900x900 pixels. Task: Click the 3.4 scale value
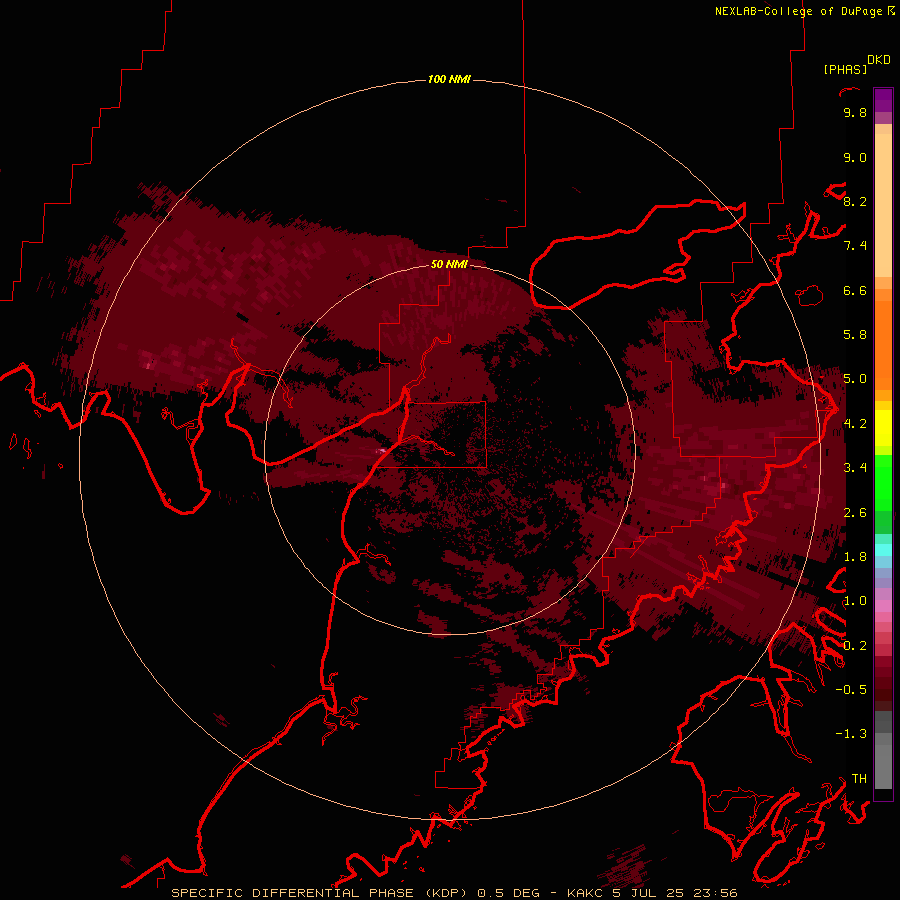click(855, 468)
